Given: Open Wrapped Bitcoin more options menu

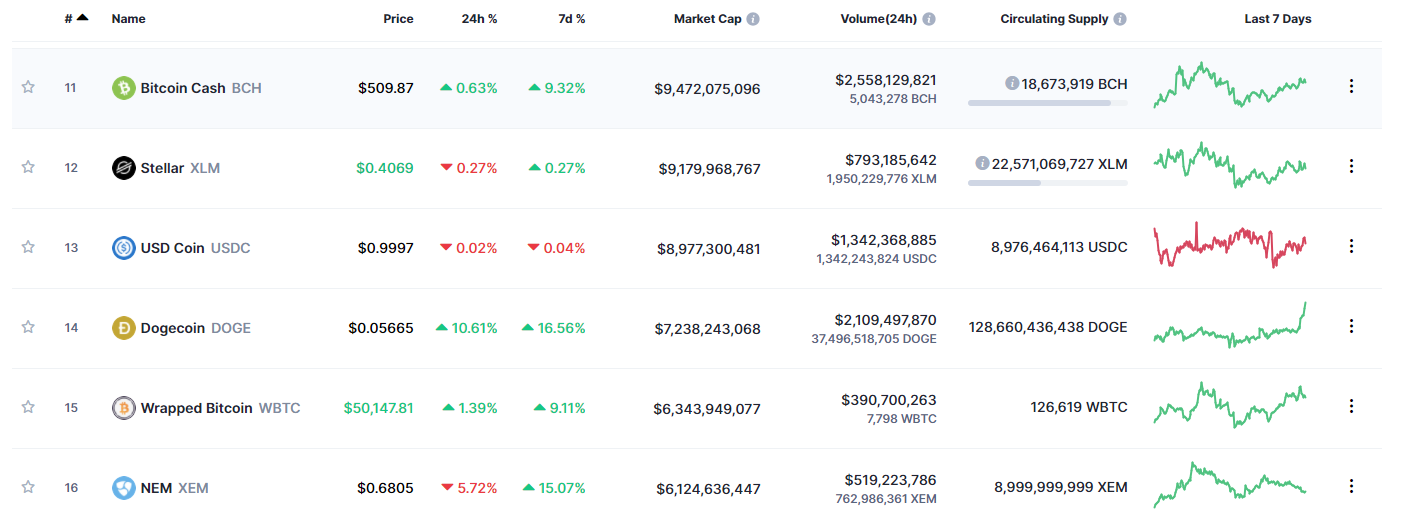Looking at the screenshot, I should pos(1351,407).
